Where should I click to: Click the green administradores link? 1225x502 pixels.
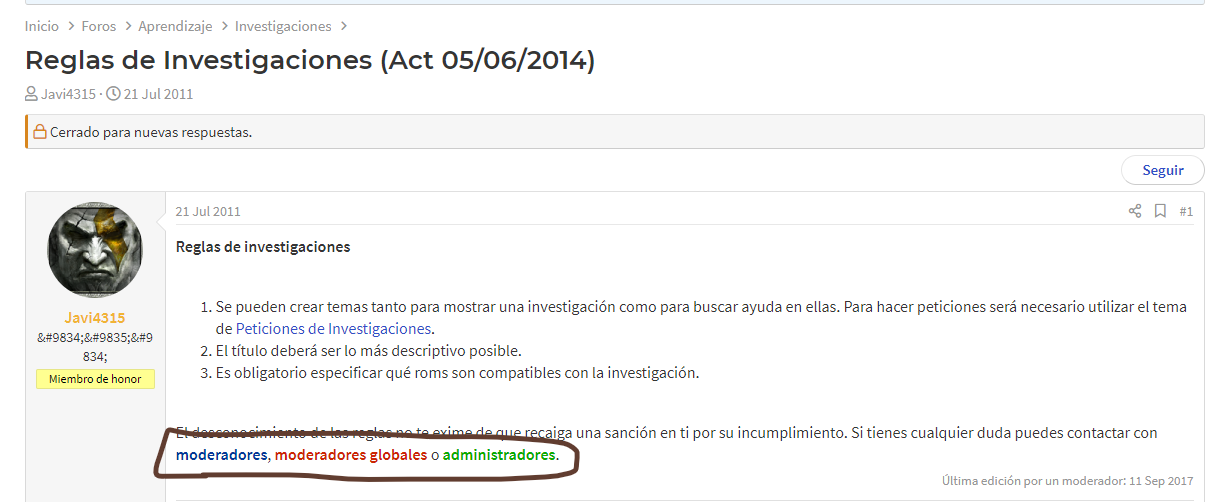coord(498,455)
